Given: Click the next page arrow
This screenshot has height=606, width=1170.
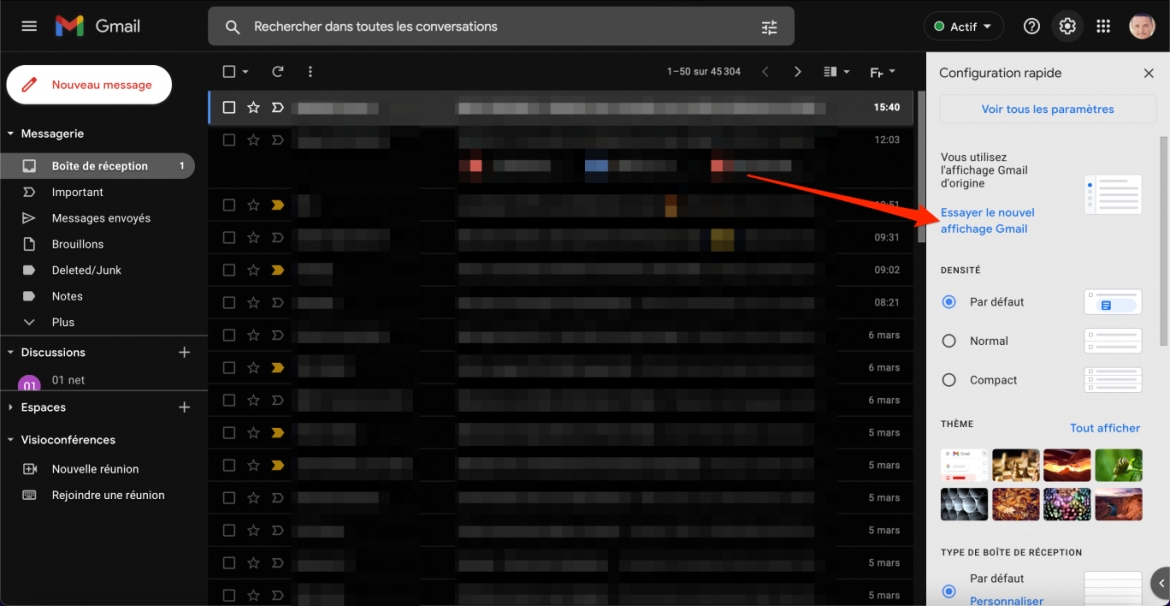Looking at the screenshot, I should point(797,72).
